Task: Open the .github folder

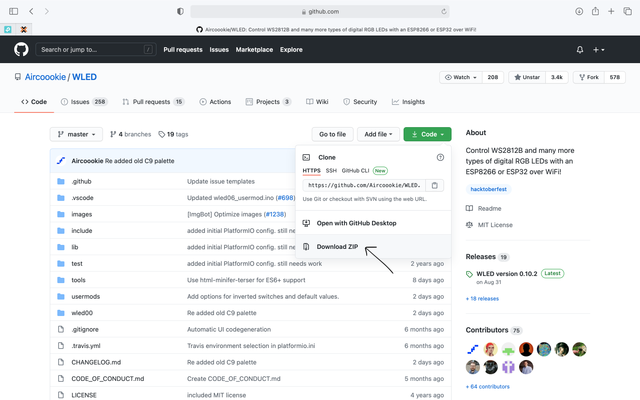Action: point(81,181)
